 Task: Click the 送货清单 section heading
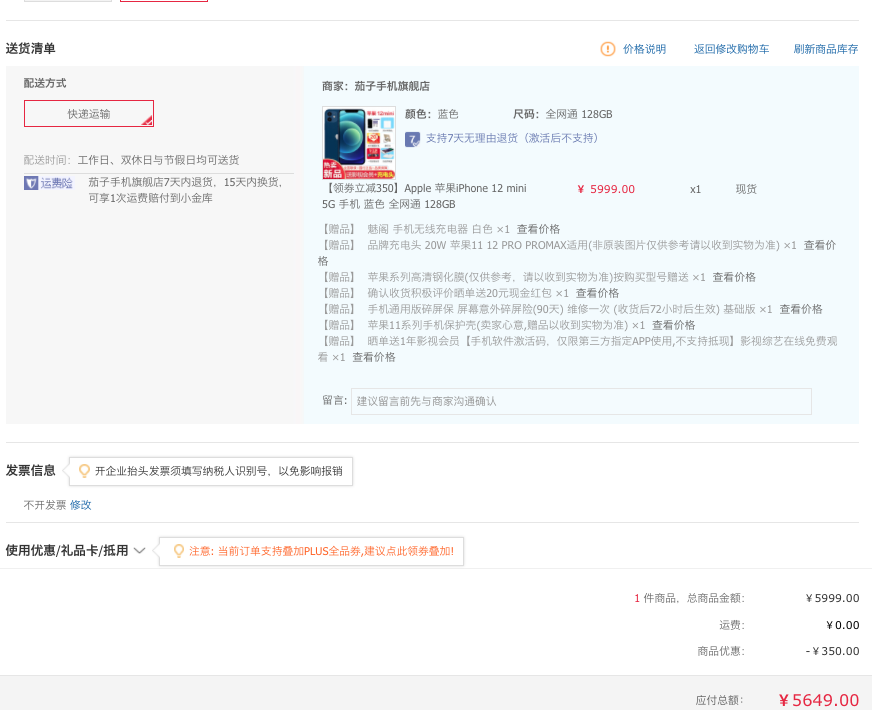[x=31, y=48]
